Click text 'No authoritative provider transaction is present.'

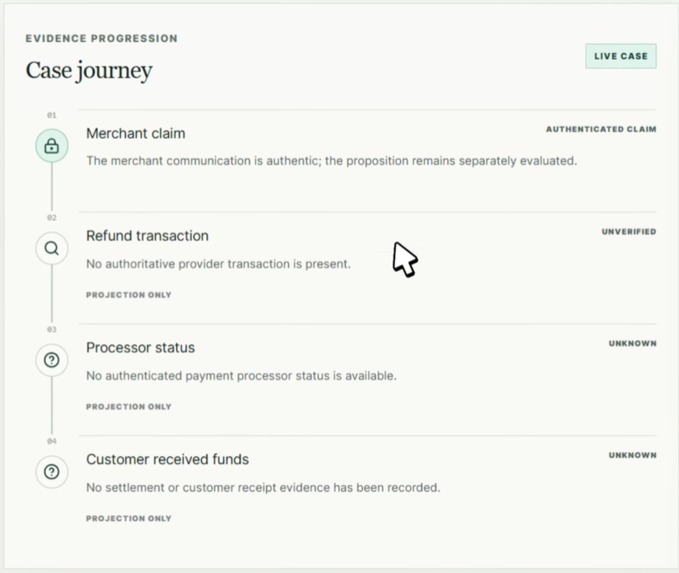point(218,264)
